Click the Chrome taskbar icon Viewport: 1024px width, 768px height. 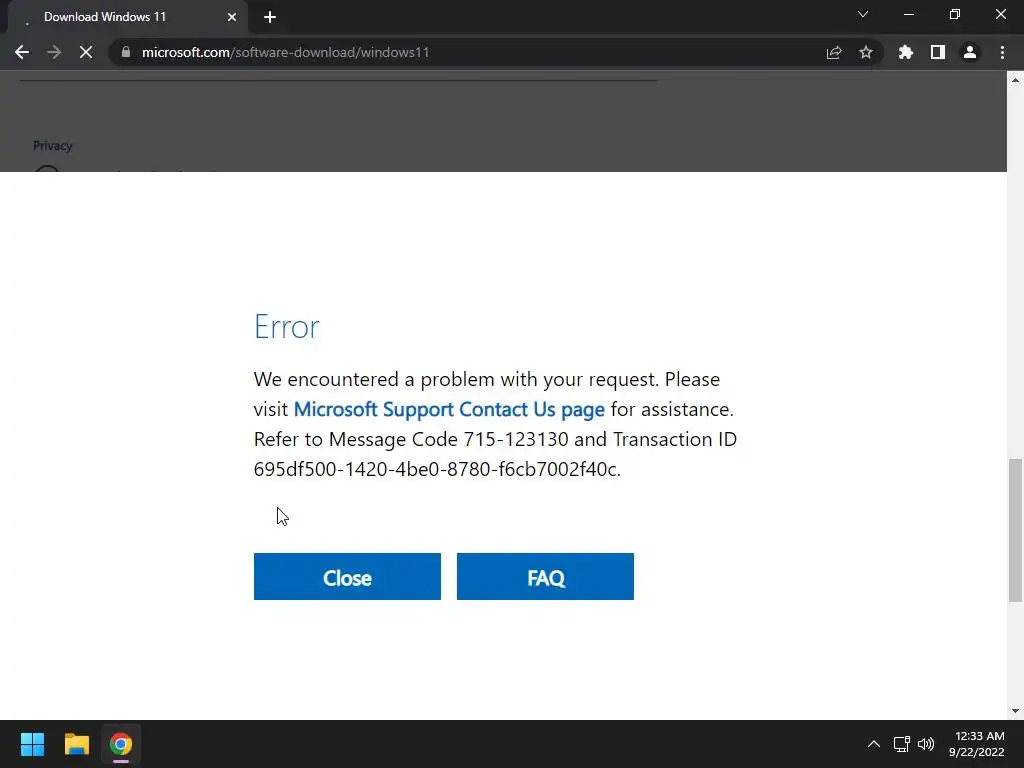pyautogui.click(x=121, y=744)
